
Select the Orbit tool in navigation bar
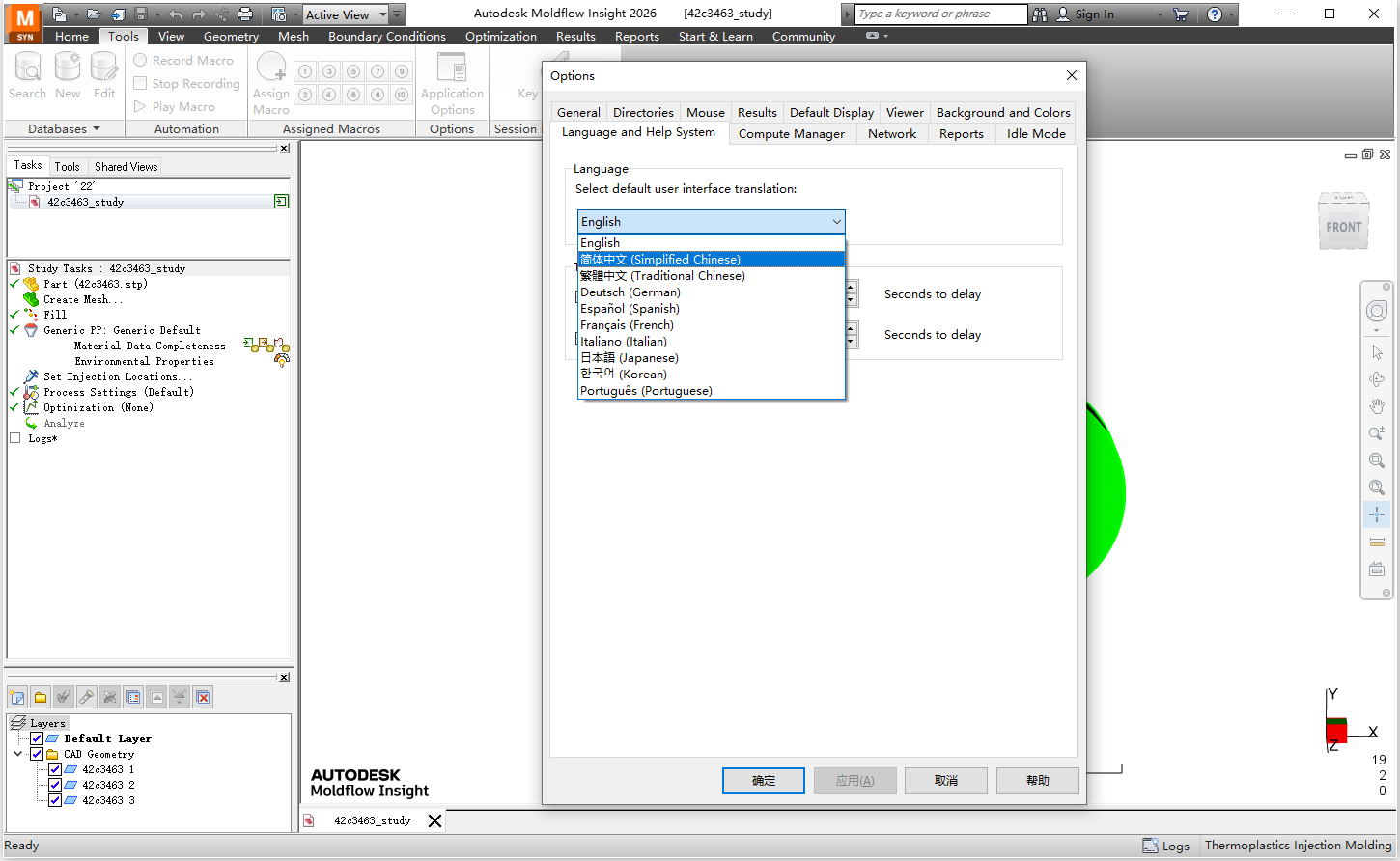coord(1377,379)
